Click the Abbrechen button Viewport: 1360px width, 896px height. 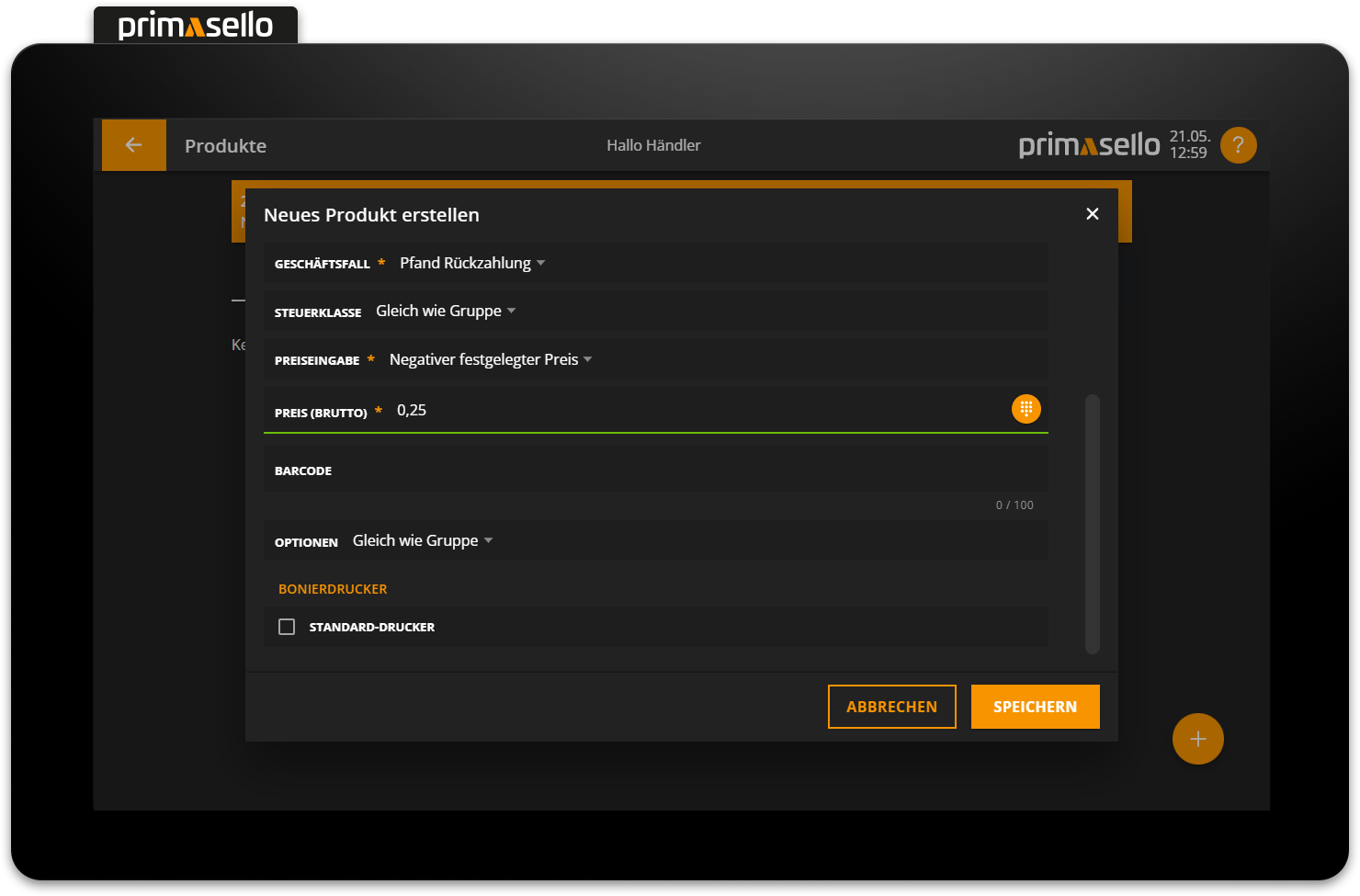891,707
